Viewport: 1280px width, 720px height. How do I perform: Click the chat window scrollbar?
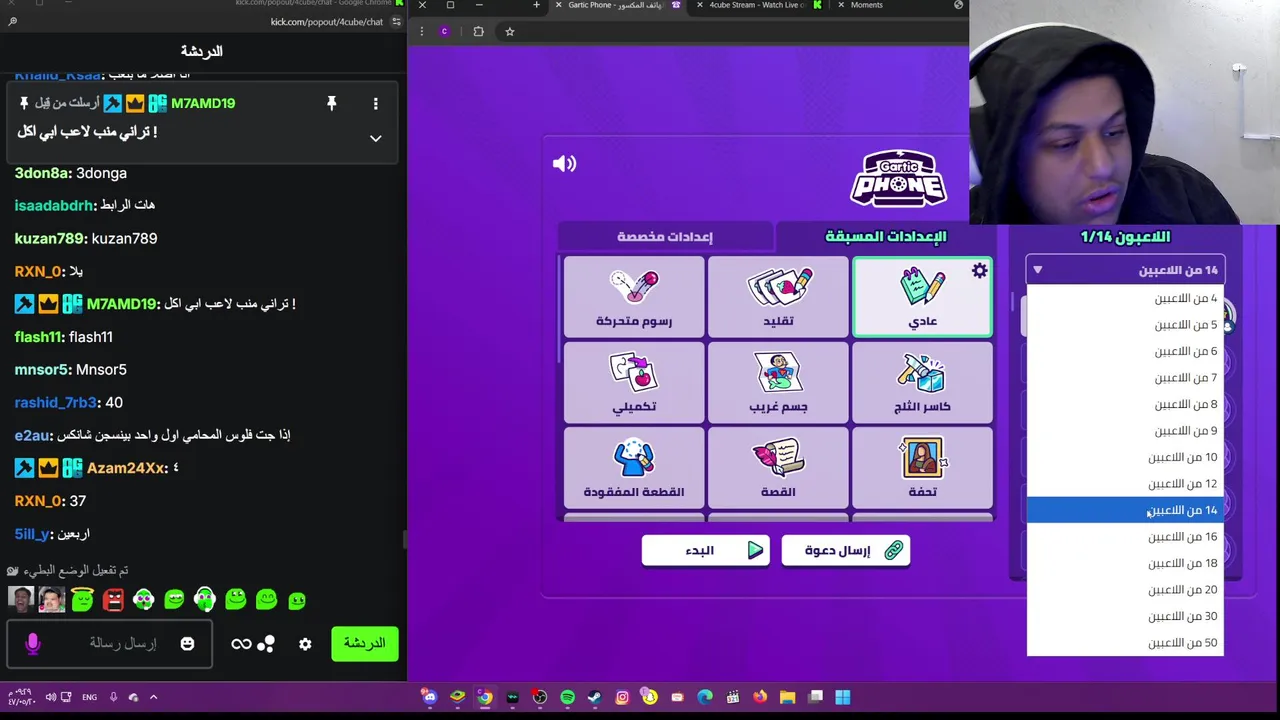point(404,540)
